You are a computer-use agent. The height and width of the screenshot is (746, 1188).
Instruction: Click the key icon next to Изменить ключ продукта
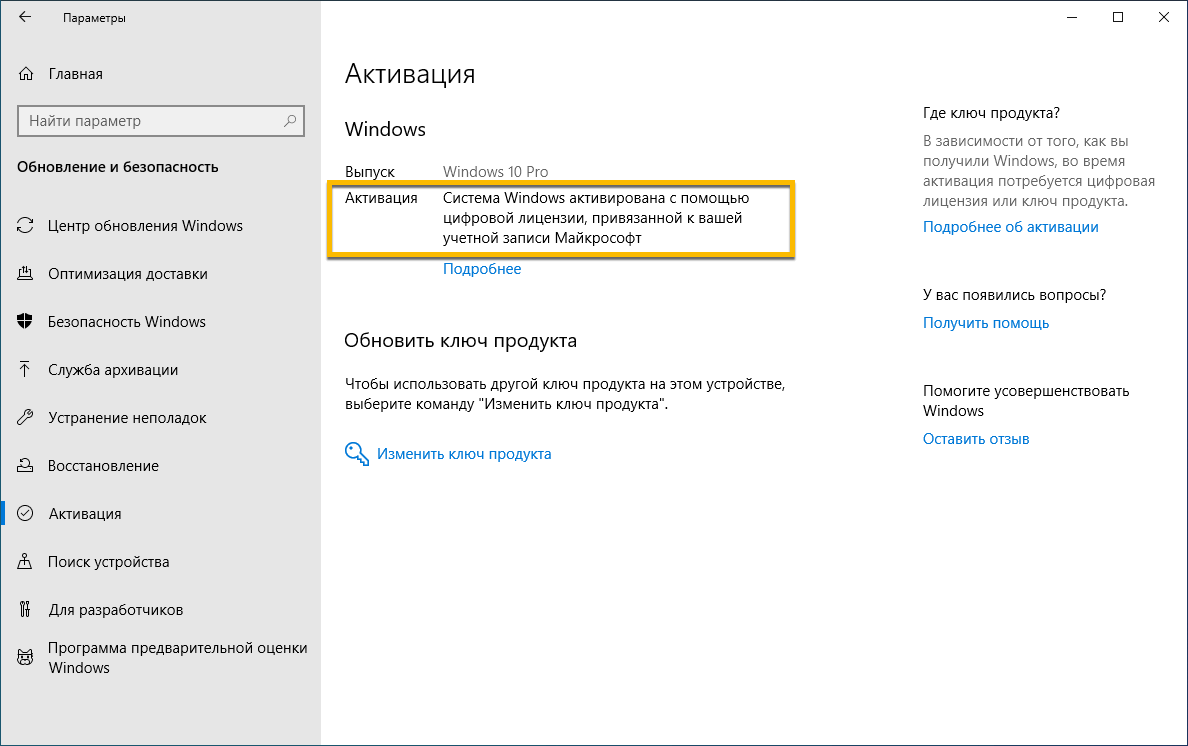tap(357, 454)
